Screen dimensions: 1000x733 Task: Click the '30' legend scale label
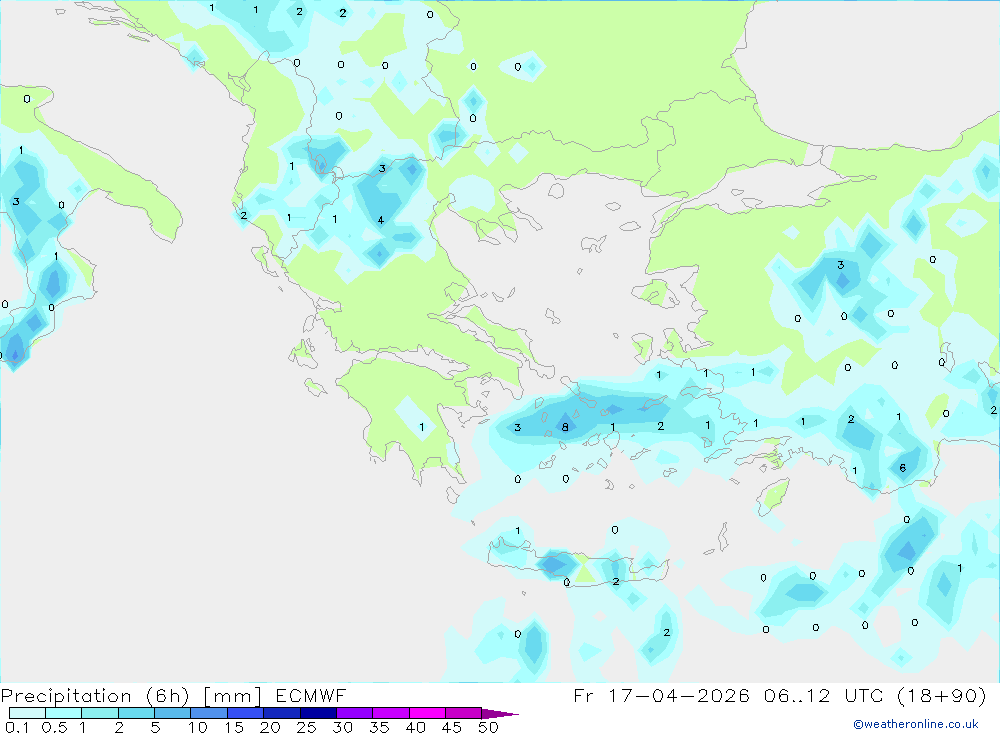[x=342, y=727]
